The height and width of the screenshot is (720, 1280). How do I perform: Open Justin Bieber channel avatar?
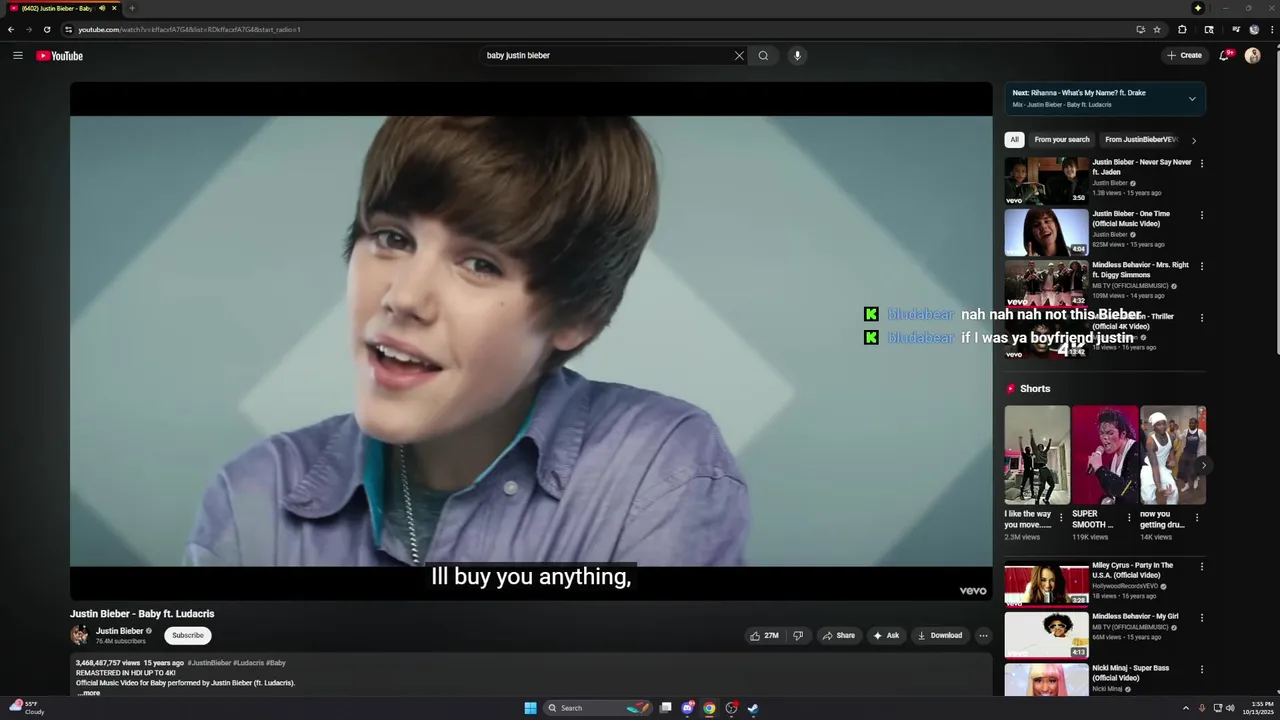click(79, 635)
